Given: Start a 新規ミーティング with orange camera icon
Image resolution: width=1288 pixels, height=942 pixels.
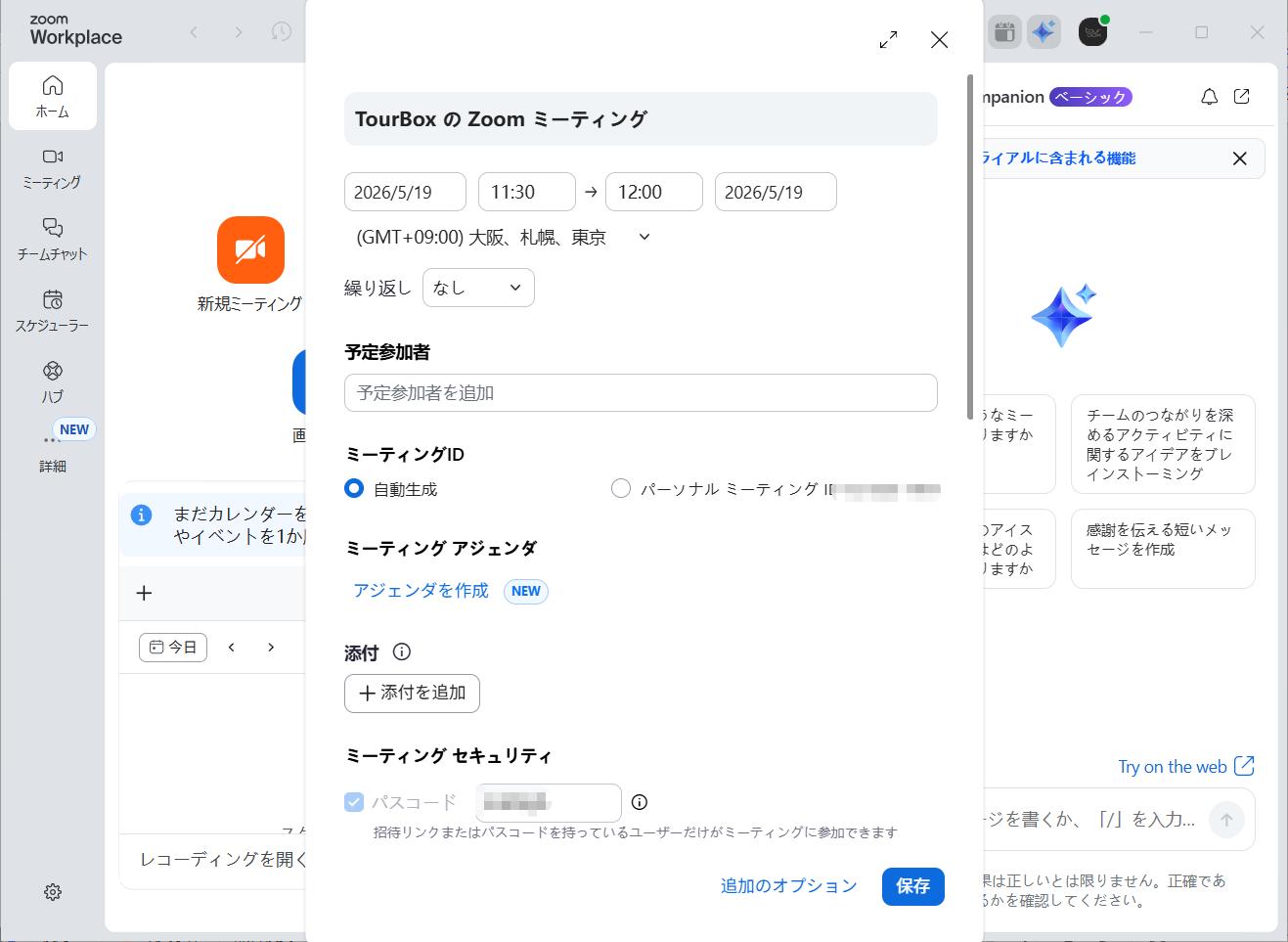Looking at the screenshot, I should (250, 249).
